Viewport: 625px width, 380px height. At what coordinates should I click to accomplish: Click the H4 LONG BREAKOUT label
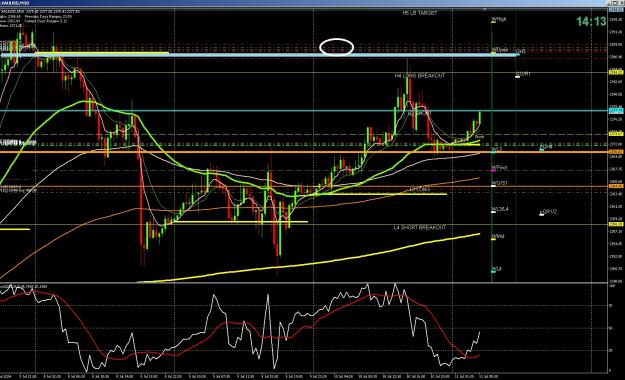point(420,75)
